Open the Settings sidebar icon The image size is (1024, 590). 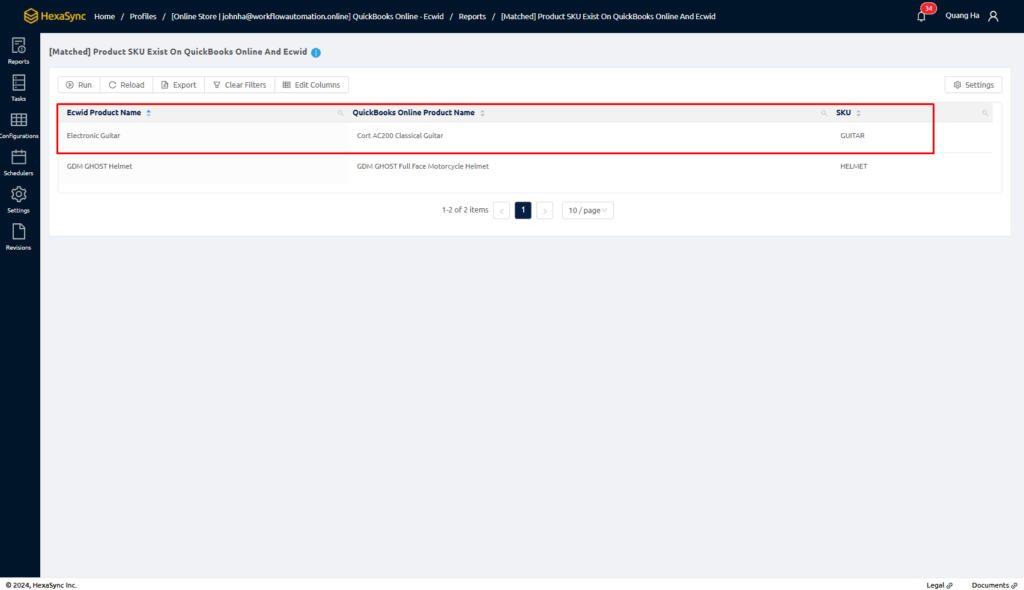click(18, 200)
